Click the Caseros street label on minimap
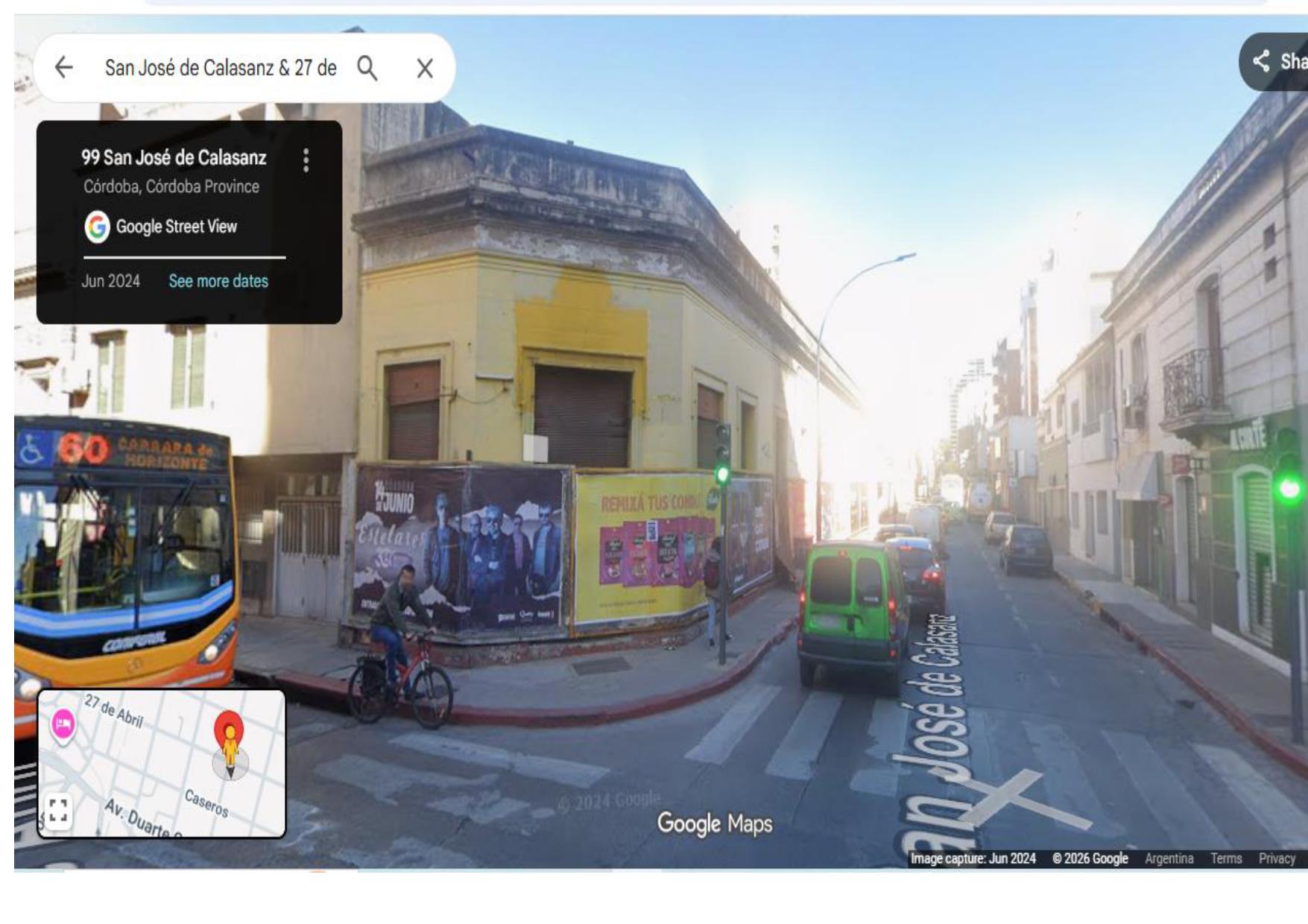Screen dimensions: 1308x924 click(x=206, y=803)
